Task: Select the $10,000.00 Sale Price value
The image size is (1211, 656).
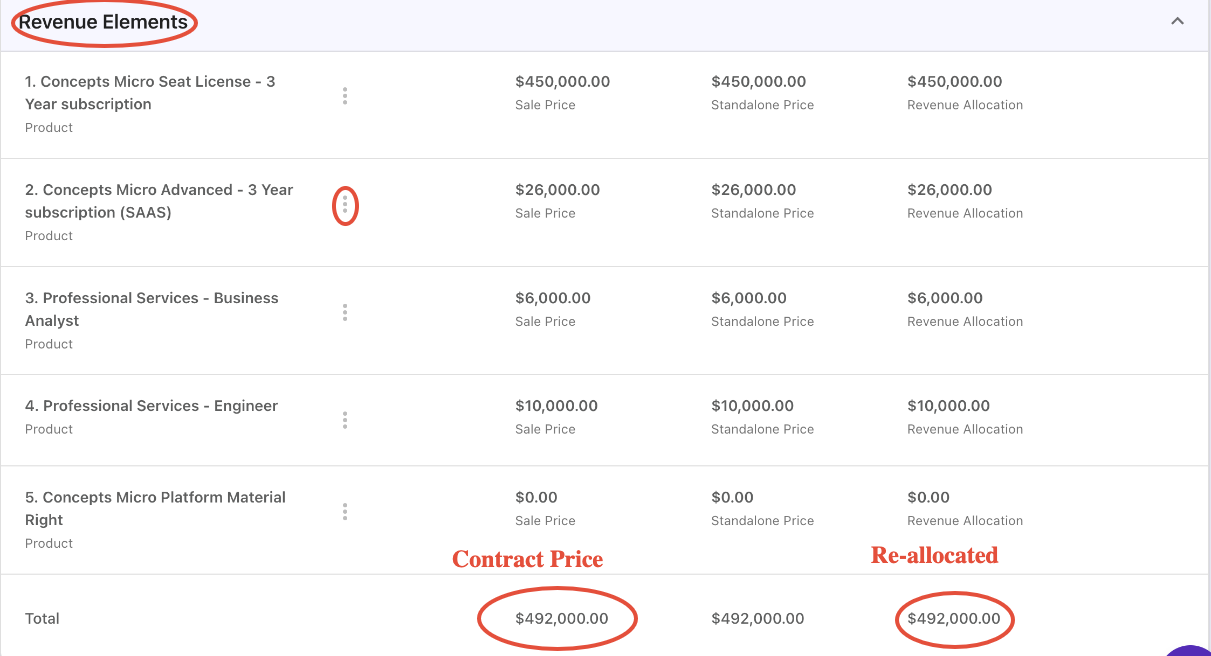Action: point(556,406)
